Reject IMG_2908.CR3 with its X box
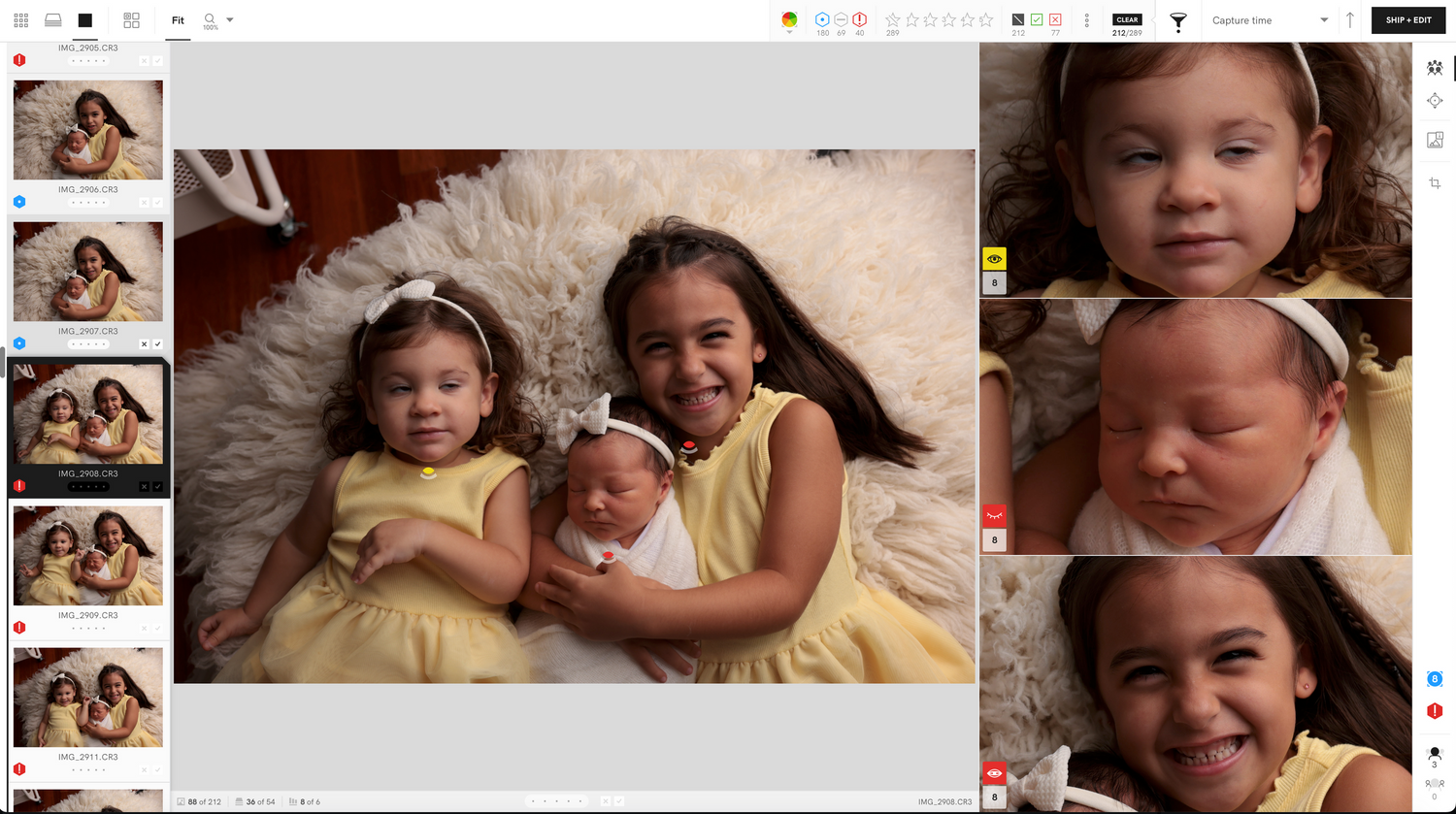Image resolution: width=1456 pixels, height=814 pixels. click(144, 486)
